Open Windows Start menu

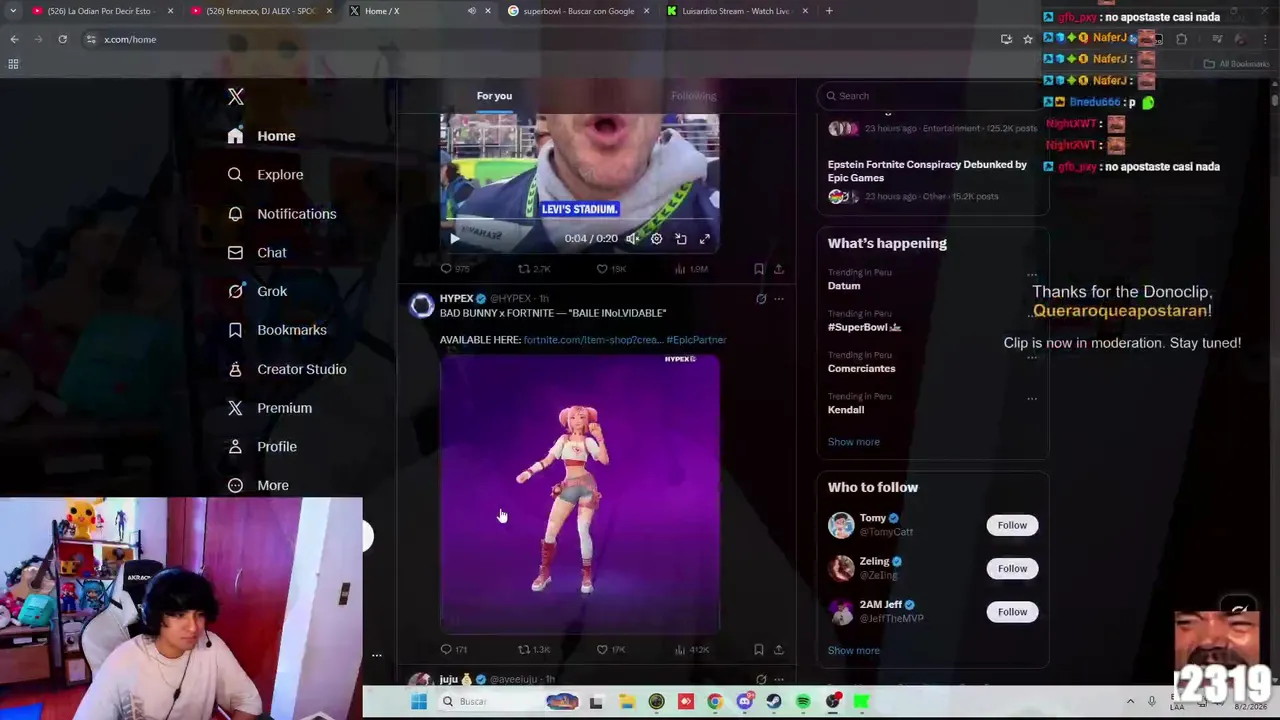pyautogui.click(x=419, y=702)
